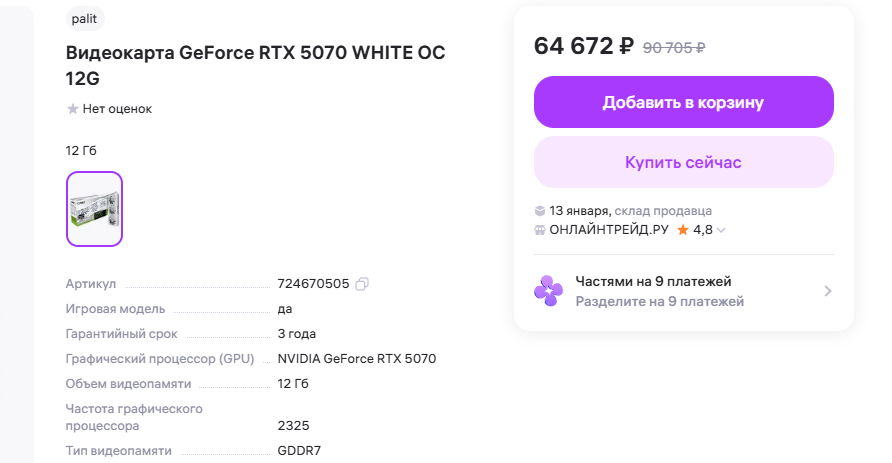This screenshot has height=463, width=892.
Task: Click the NVIDIA GeForce RTX 5070 GPU value
Action: pos(356,359)
